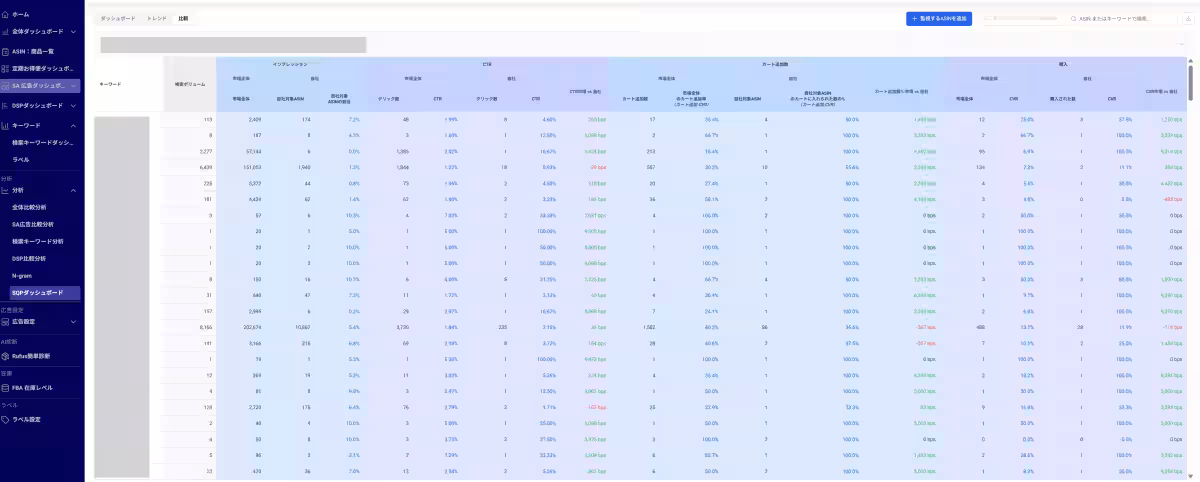Open Rufus簡単診断 page
Screen dimensions: 1200x482
click(x=31, y=355)
